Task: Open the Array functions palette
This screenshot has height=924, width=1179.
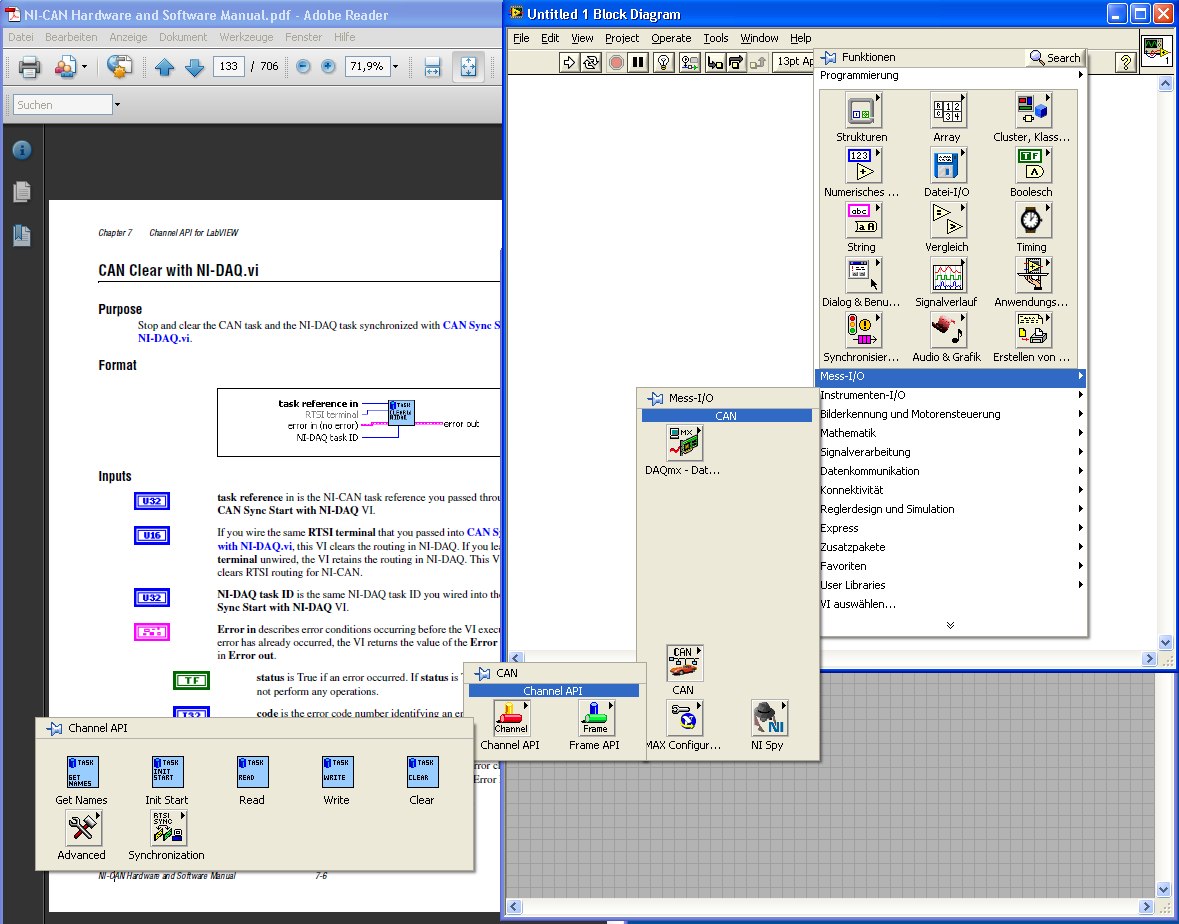Action: click(947, 111)
